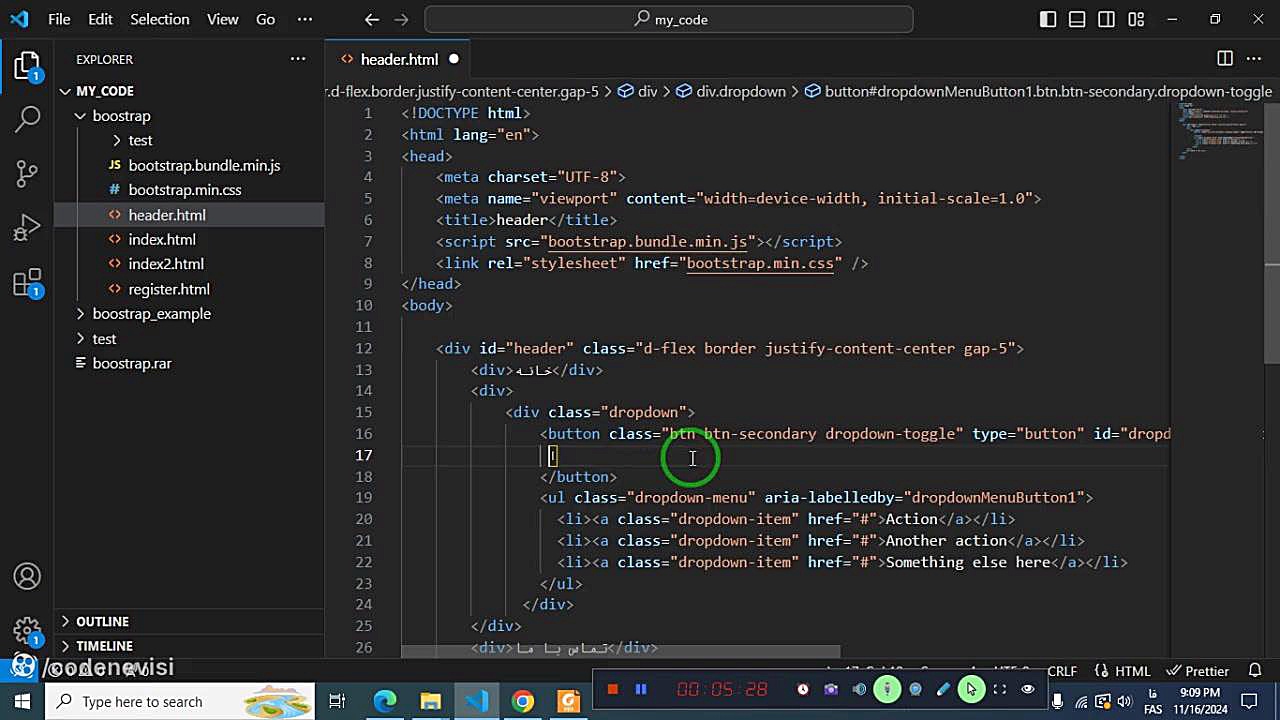
Task: Toggle the Secondary Side Bar layout button
Action: coord(1106,19)
